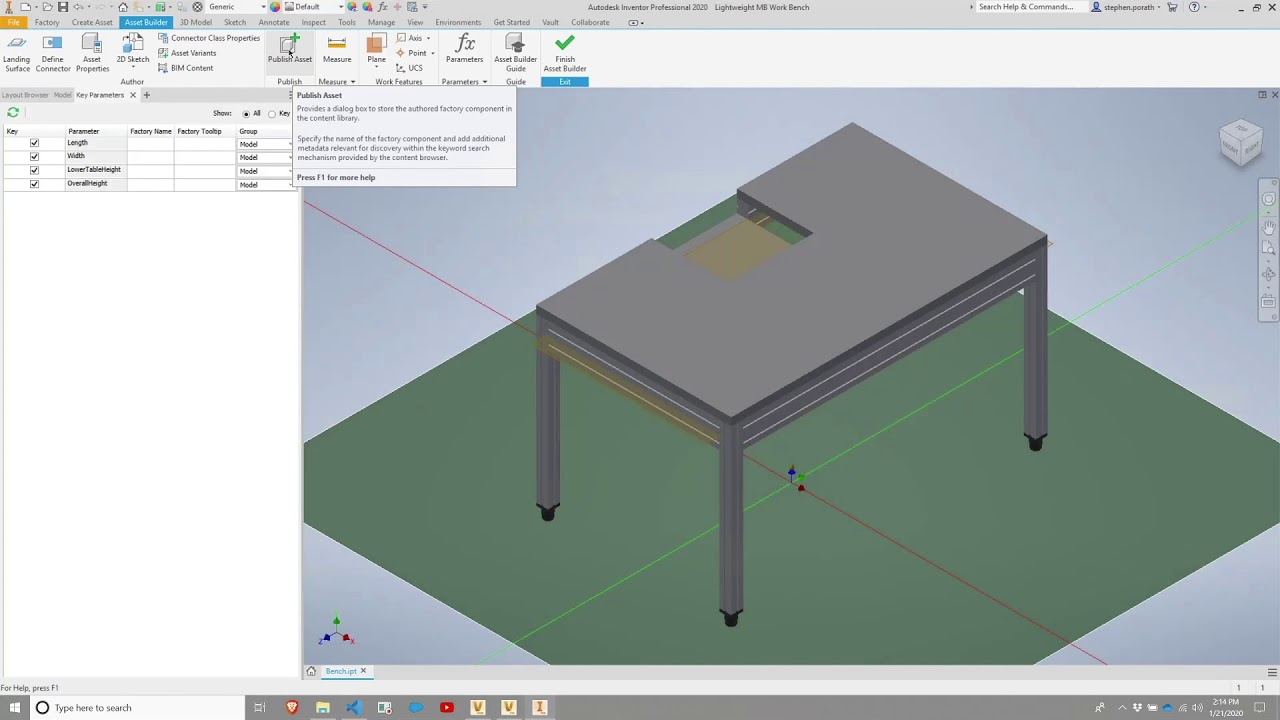Uncheck the Length key checkbox

[x=34, y=143]
